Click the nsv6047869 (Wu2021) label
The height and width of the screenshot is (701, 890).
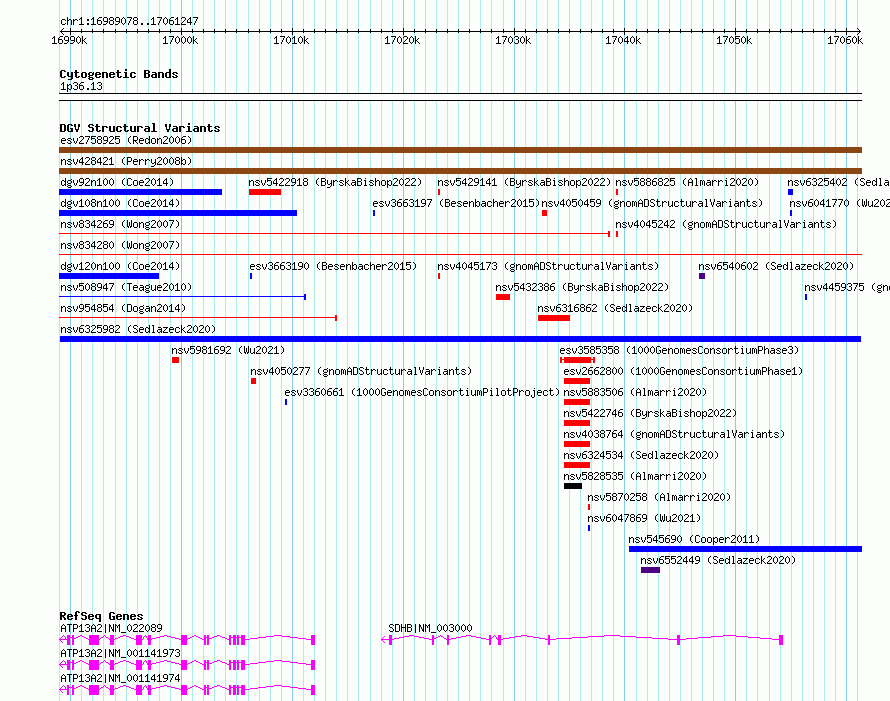point(644,518)
